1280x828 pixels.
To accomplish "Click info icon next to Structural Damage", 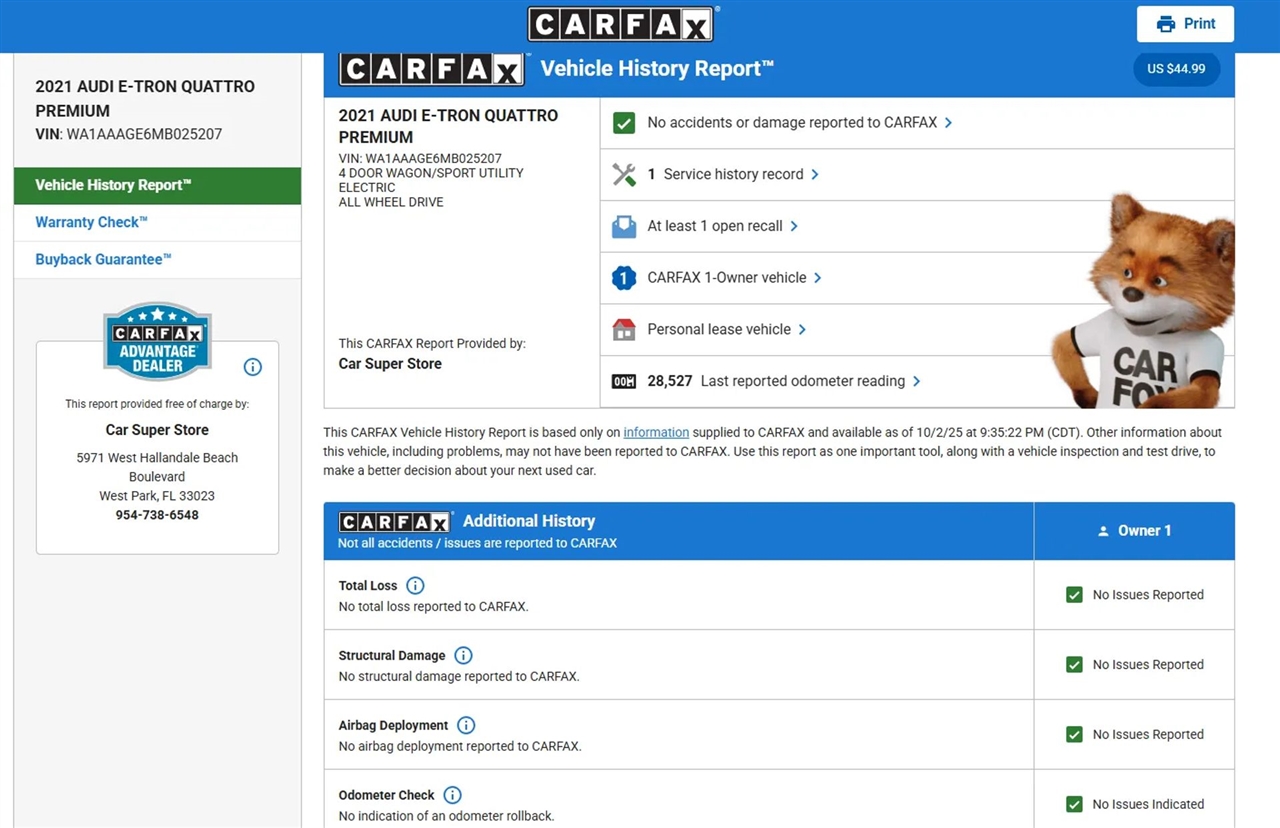I will click(x=463, y=656).
